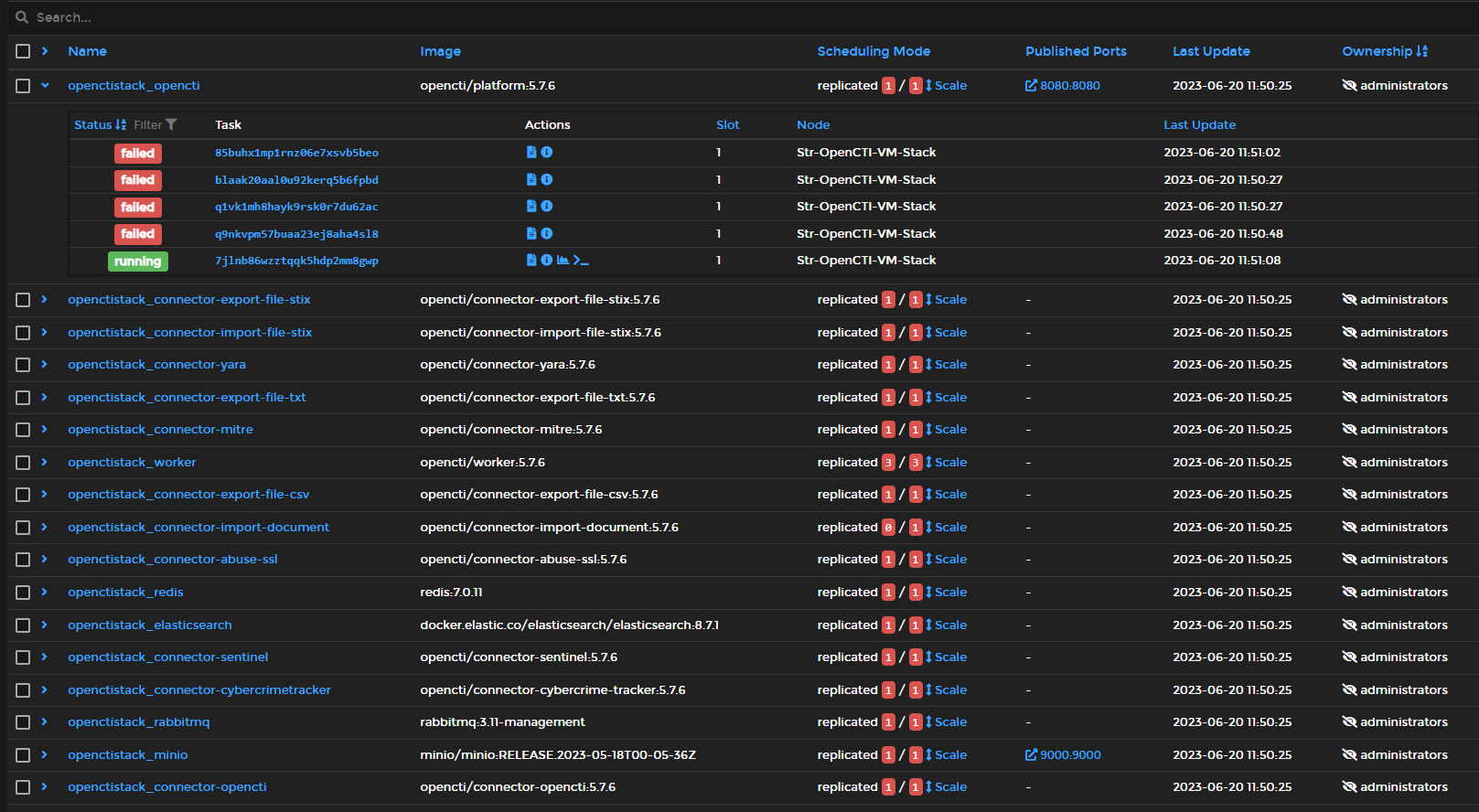
Task: Click the Filter funnel icon in task table
Action: point(171,124)
